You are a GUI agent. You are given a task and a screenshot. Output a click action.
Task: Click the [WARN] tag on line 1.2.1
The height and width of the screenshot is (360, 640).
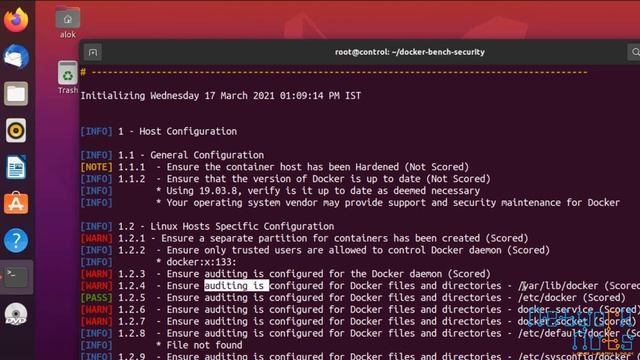96,238
